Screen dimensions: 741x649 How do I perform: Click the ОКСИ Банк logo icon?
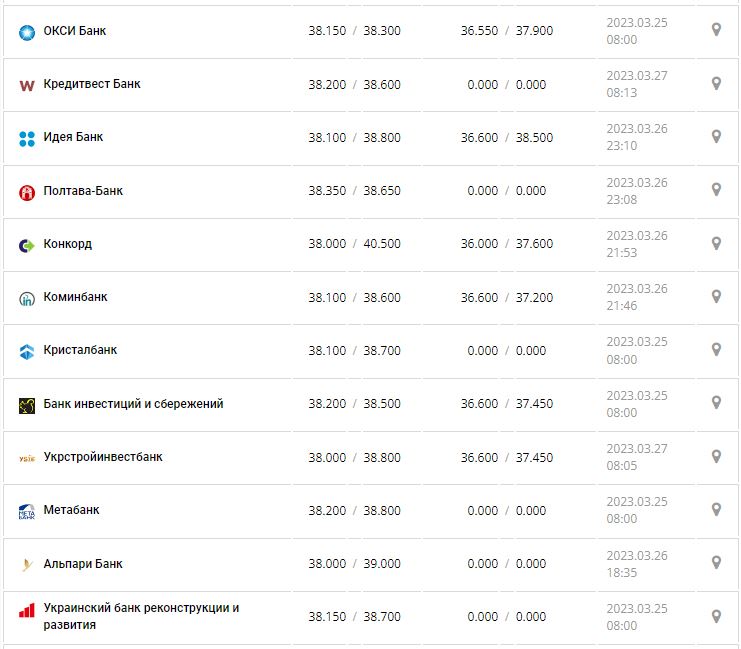(27, 32)
